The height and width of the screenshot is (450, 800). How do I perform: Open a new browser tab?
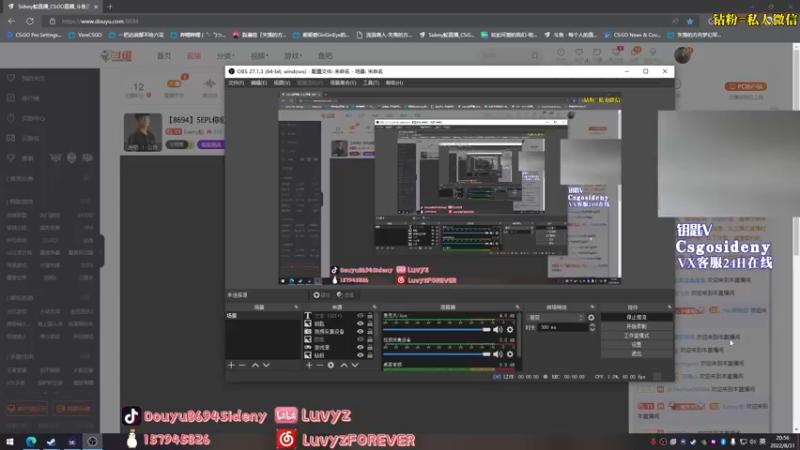pos(110,7)
